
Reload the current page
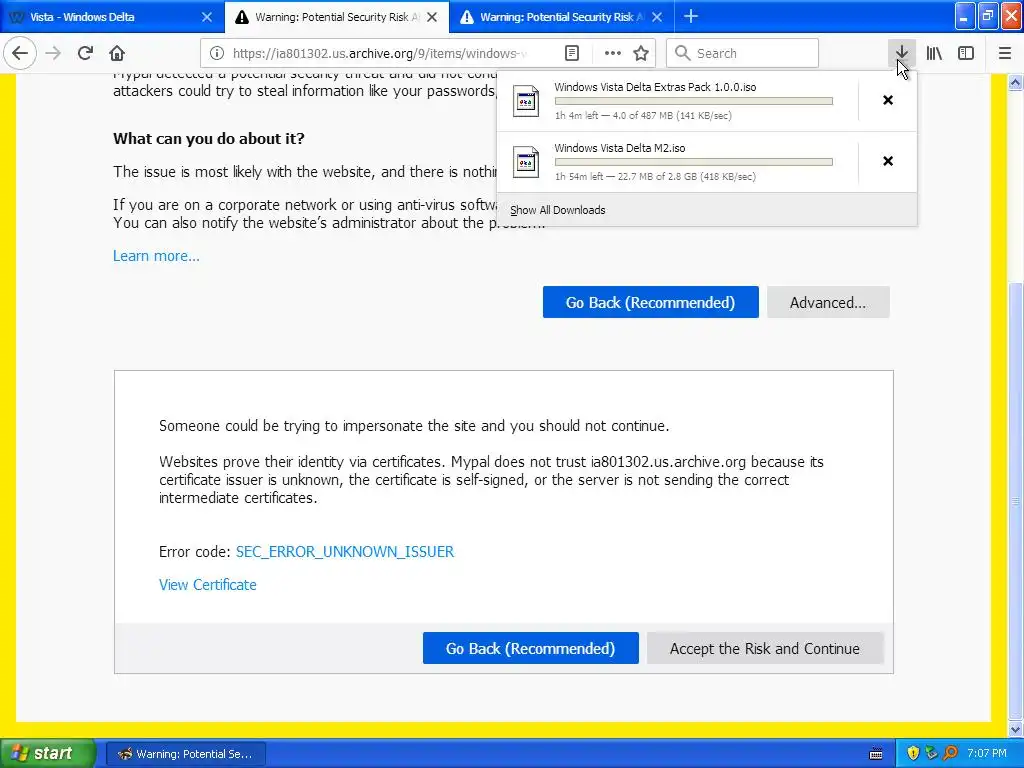pos(85,53)
